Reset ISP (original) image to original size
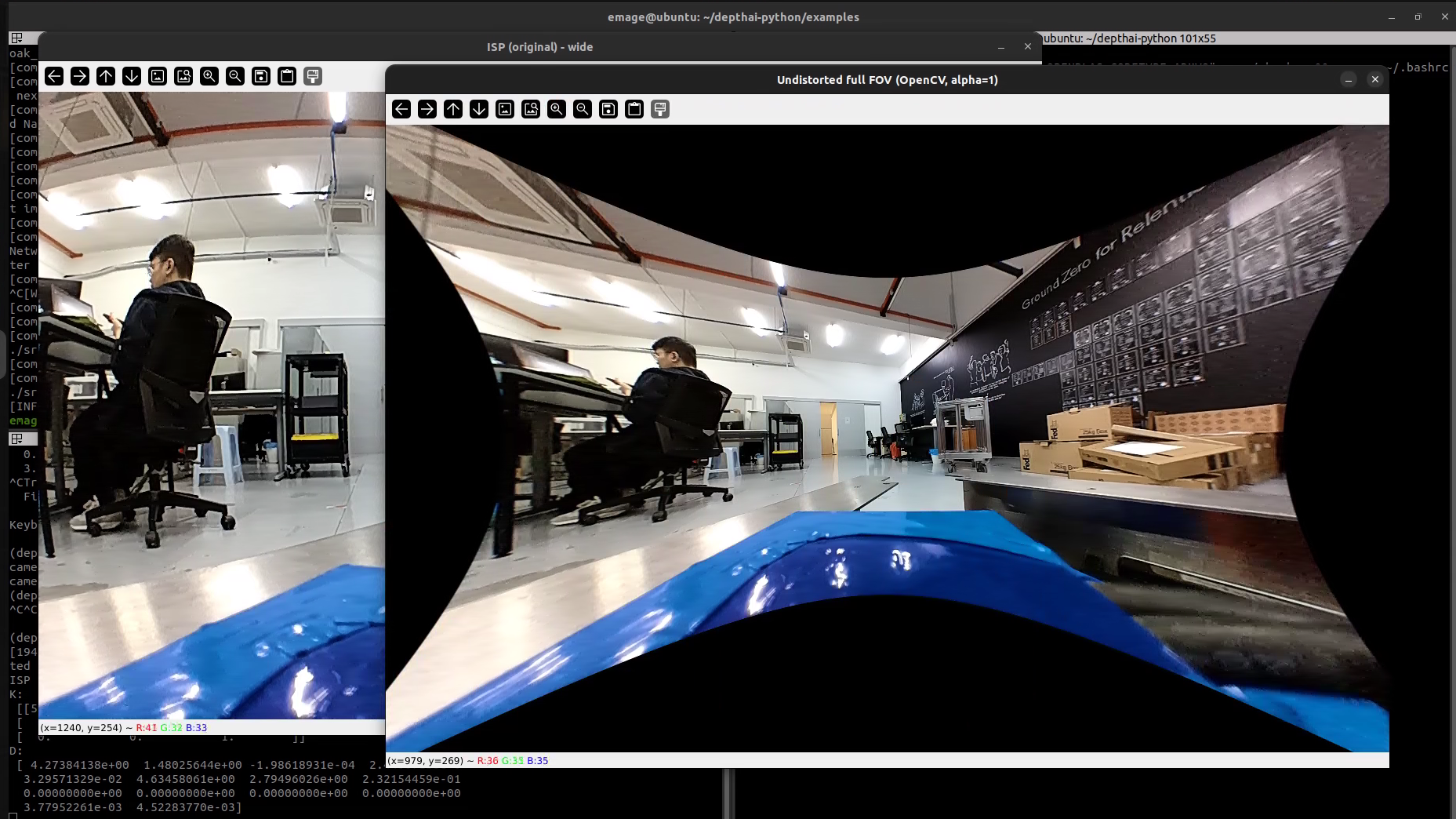This screenshot has width=1456, height=819. click(158, 76)
